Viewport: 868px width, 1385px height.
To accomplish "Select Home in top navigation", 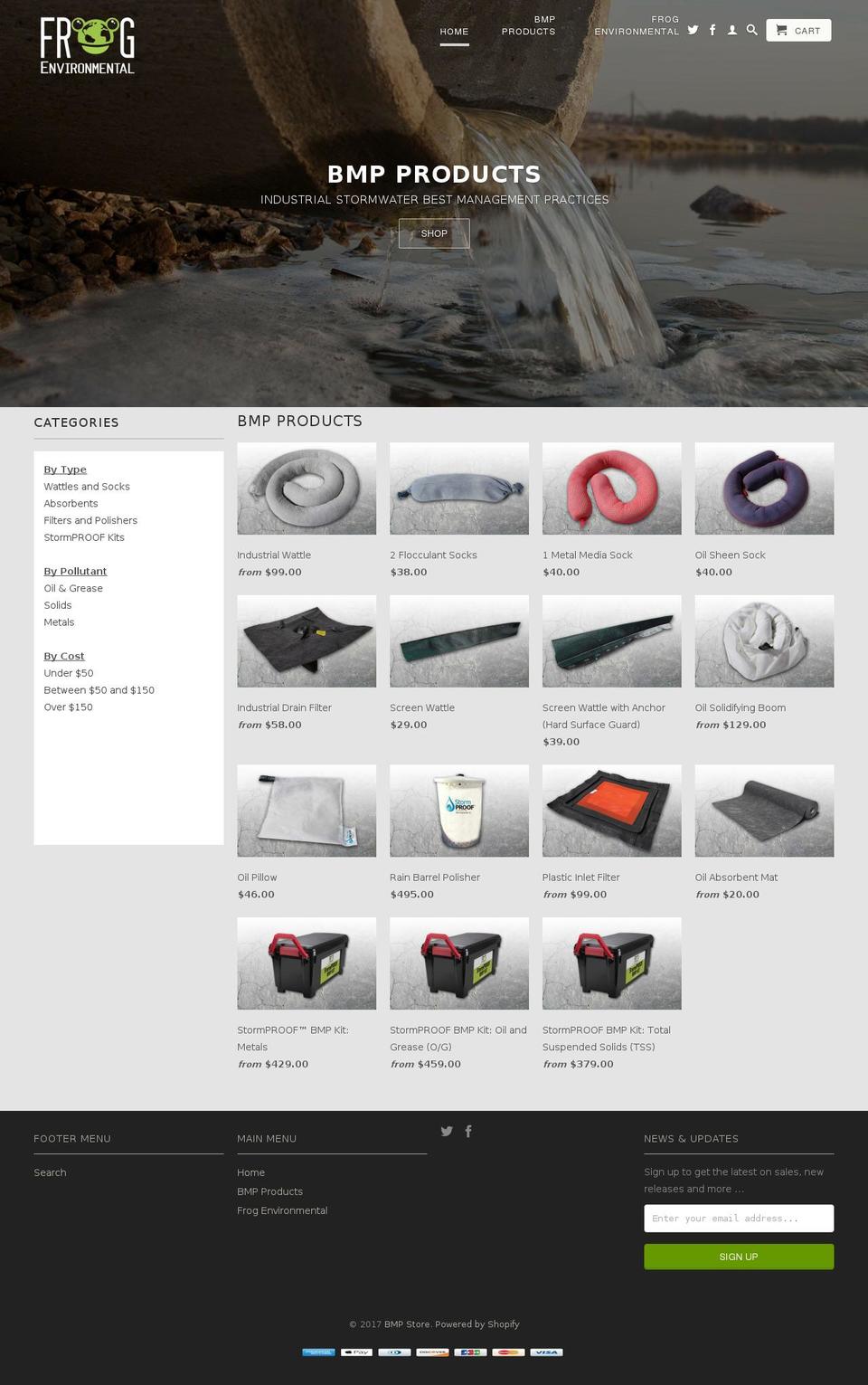I will [454, 32].
